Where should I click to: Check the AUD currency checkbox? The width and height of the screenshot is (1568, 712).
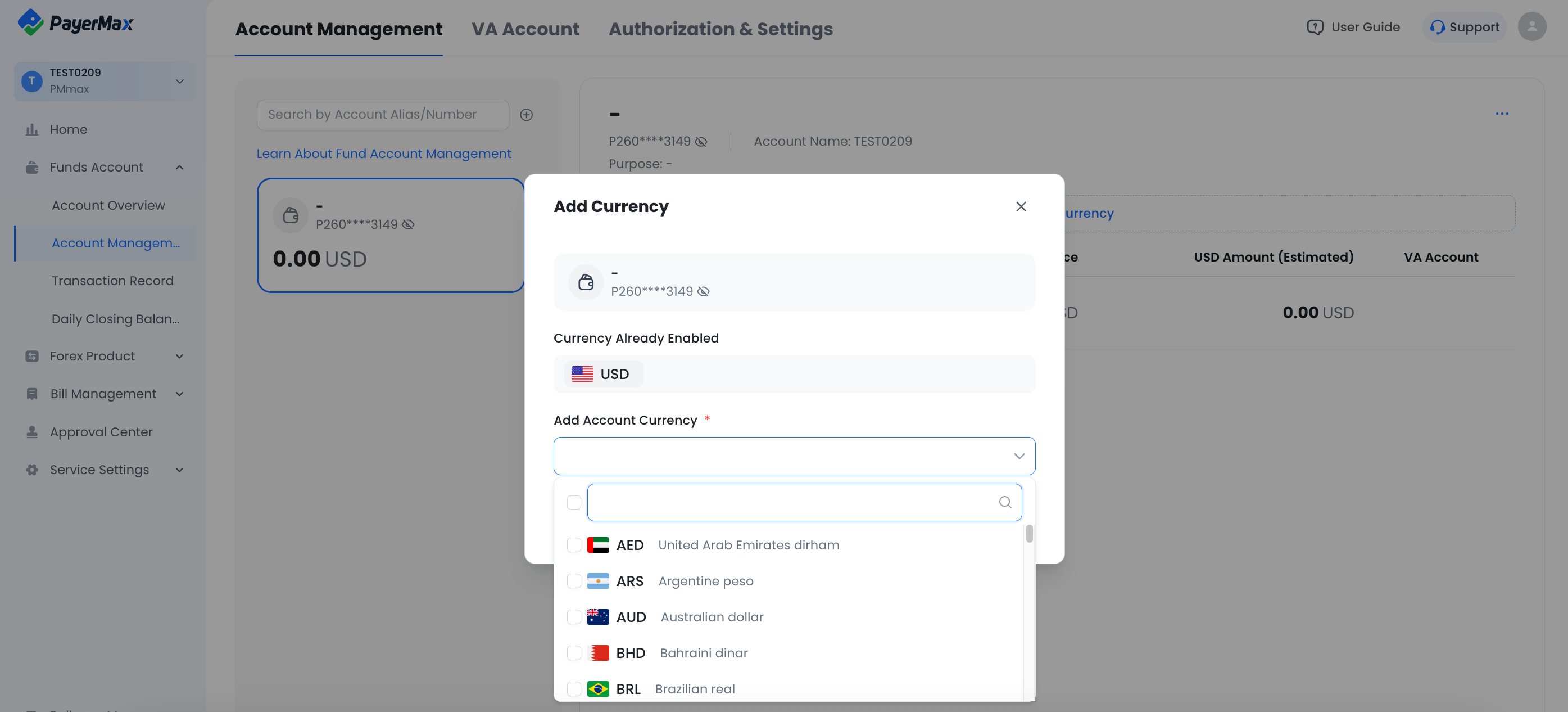tap(573, 617)
